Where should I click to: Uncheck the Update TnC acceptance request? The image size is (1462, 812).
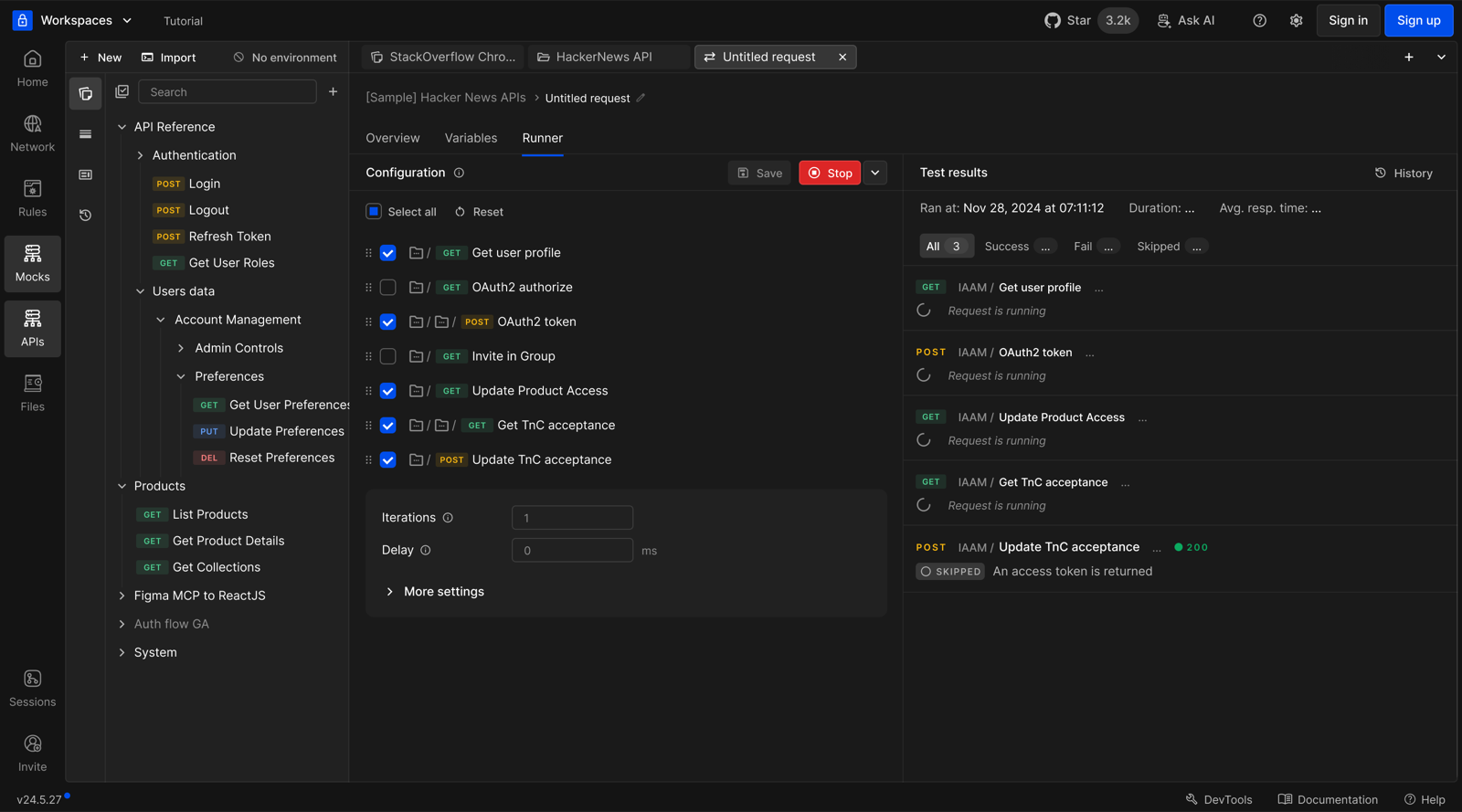[388, 460]
